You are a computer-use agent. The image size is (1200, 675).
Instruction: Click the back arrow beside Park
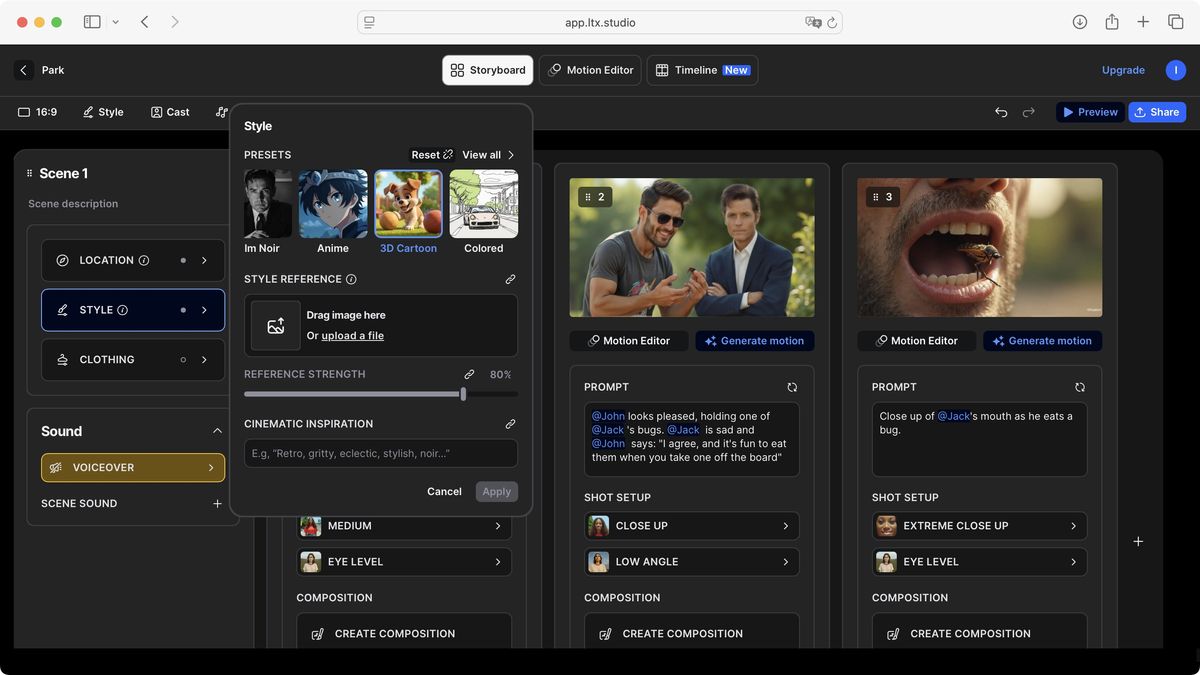[x=24, y=70]
